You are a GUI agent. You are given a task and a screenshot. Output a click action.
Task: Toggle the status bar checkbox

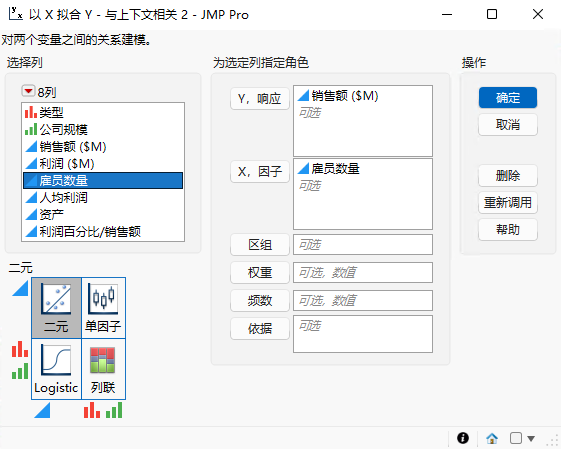click(x=516, y=438)
